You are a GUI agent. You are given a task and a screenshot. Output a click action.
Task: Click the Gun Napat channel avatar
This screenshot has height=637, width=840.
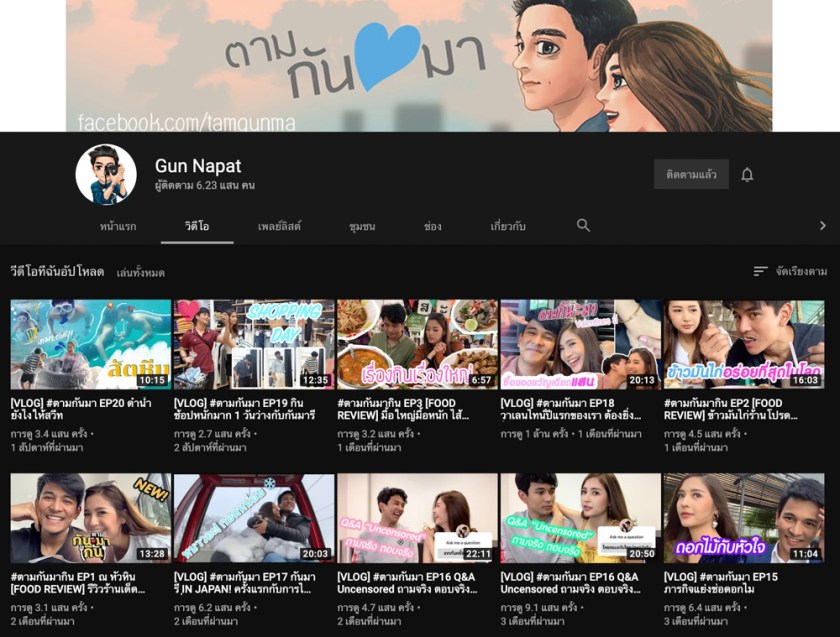[106, 175]
